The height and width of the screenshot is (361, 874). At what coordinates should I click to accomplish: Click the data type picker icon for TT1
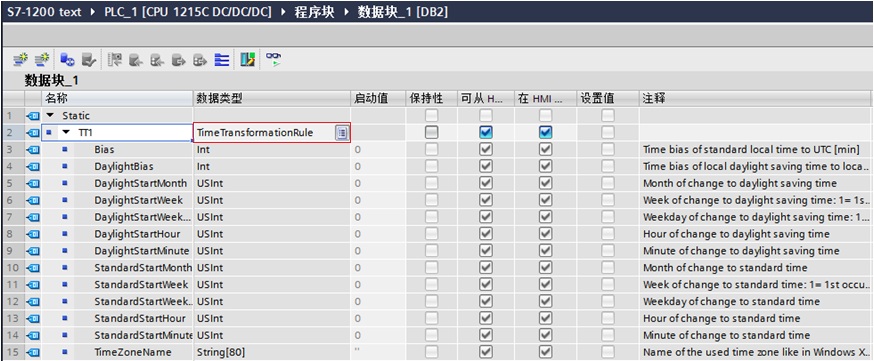click(x=341, y=133)
